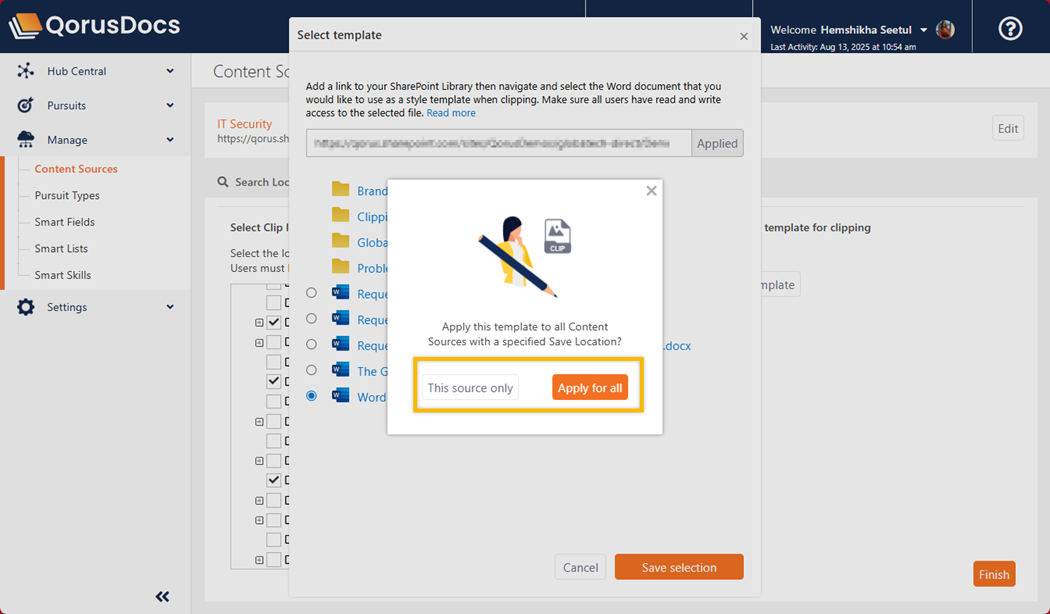
Task: Close the apply template confirmation popup
Action: coord(651,191)
